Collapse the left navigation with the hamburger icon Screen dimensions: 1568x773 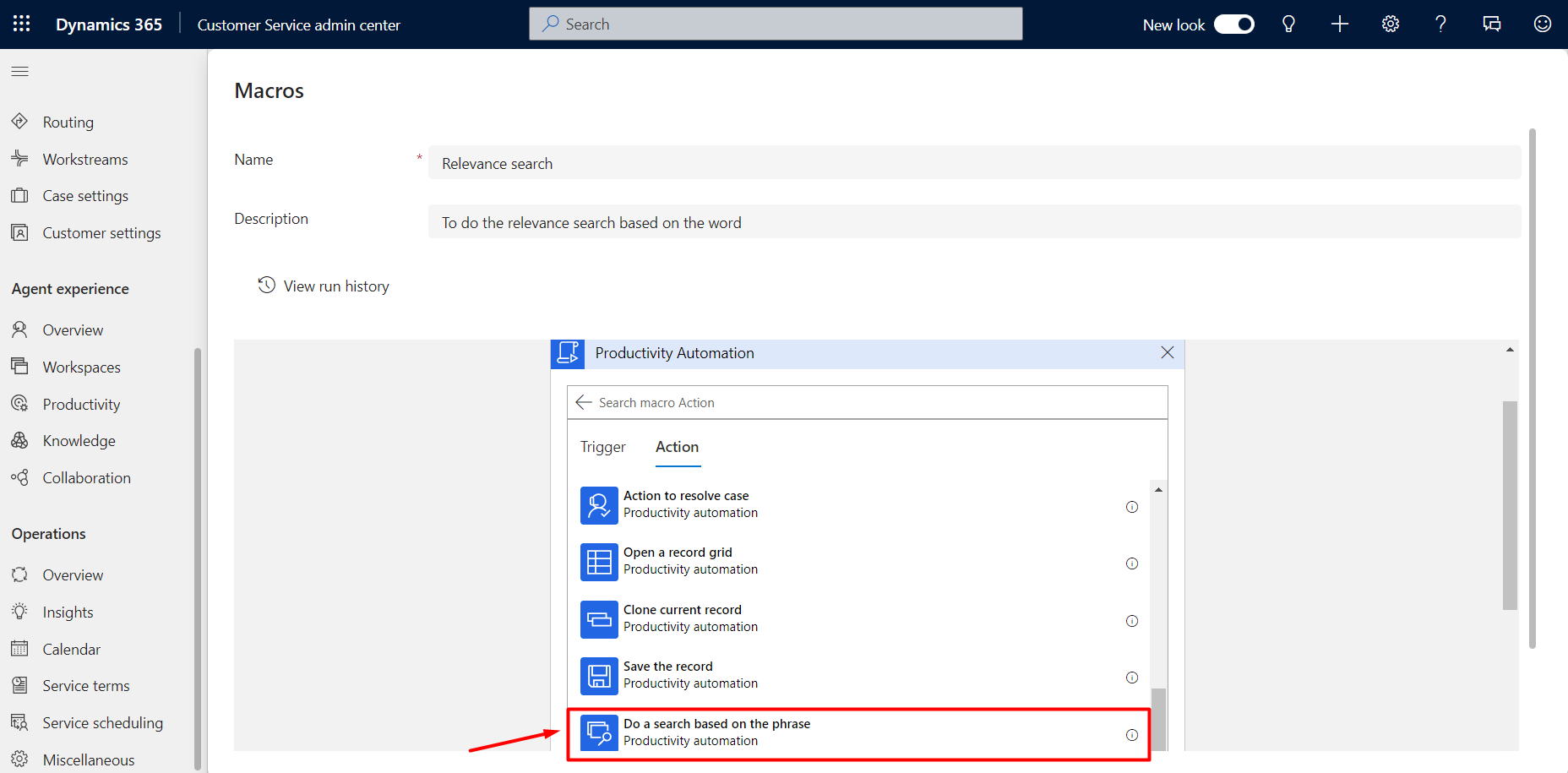[x=19, y=71]
